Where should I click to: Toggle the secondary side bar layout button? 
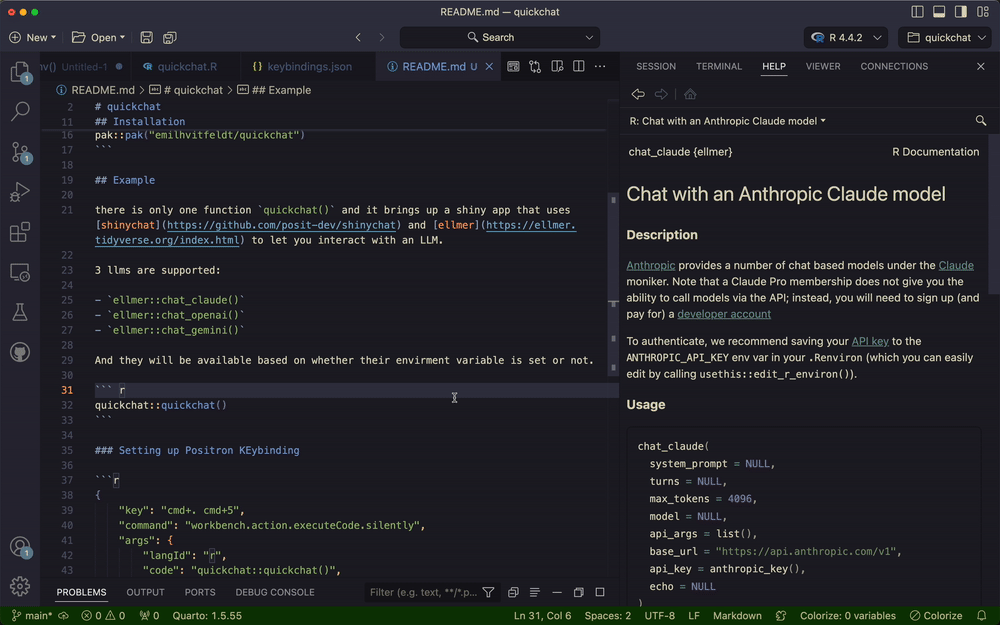click(x=961, y=11)
